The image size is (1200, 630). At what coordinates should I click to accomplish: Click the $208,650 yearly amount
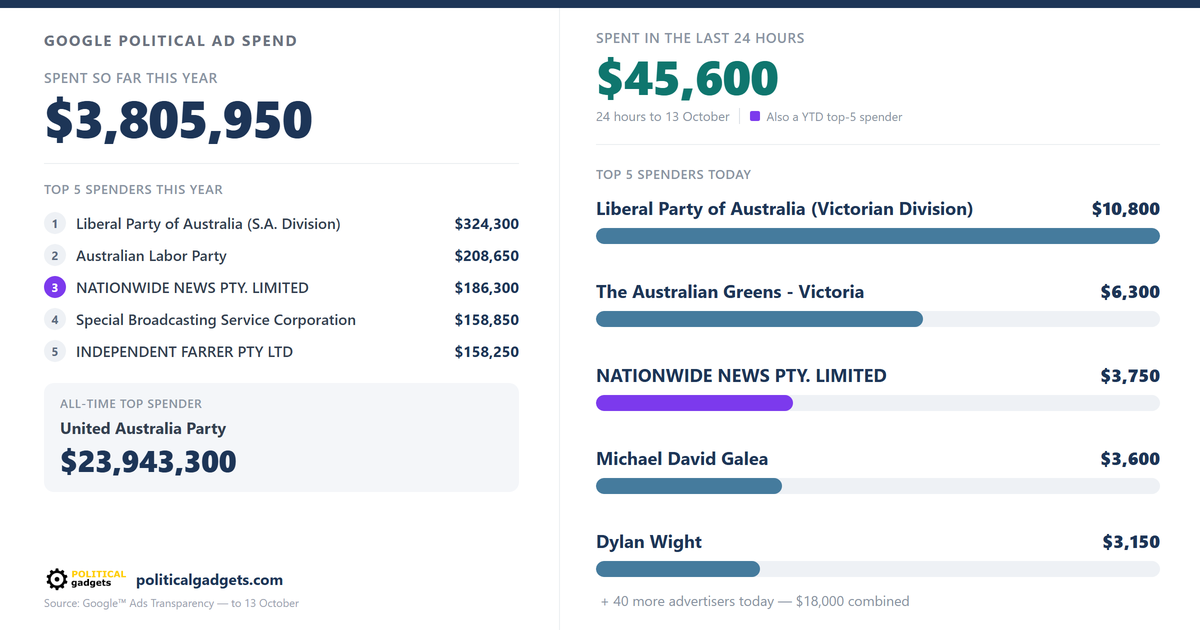point(487,256)
